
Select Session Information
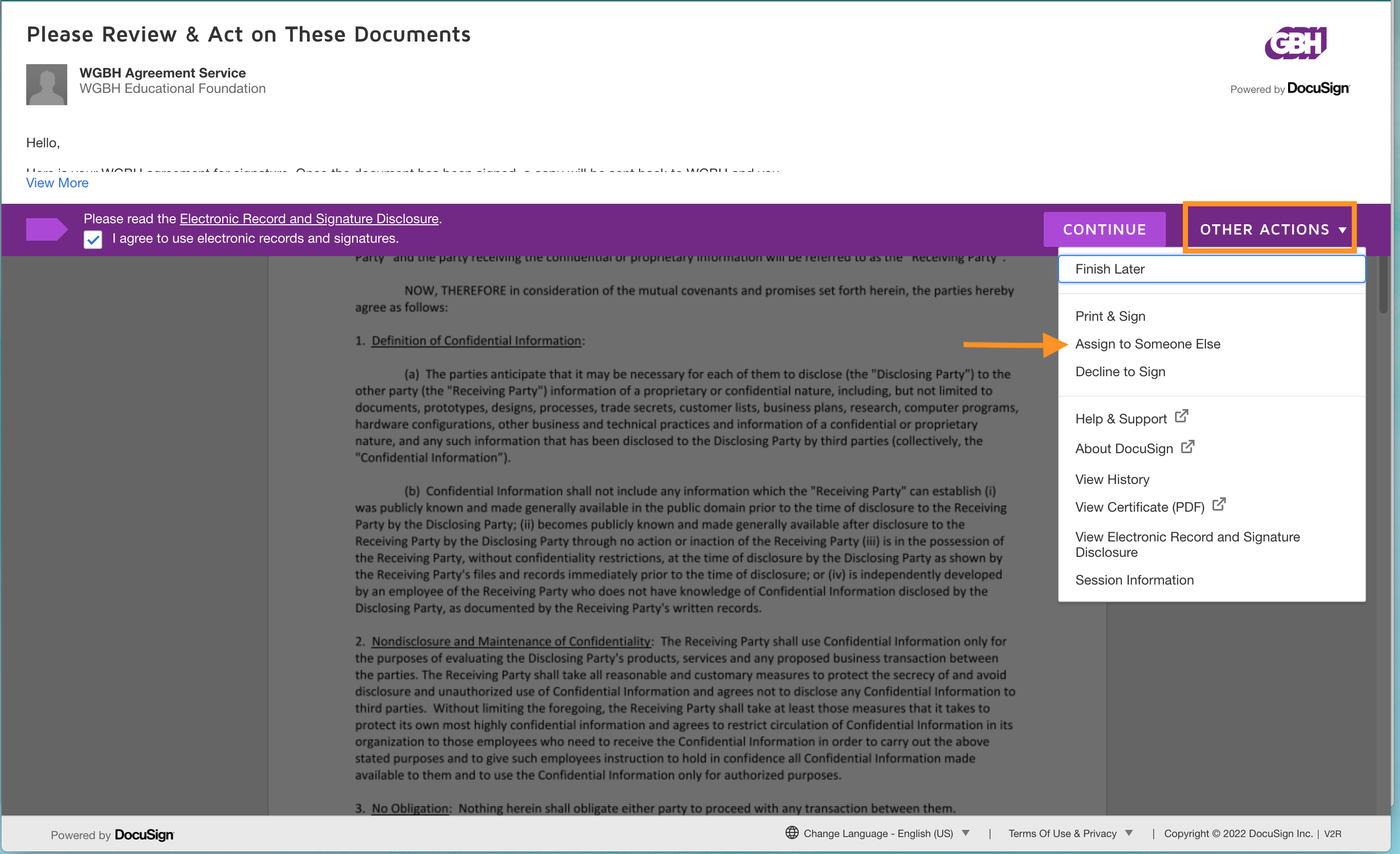(1134, 580)
